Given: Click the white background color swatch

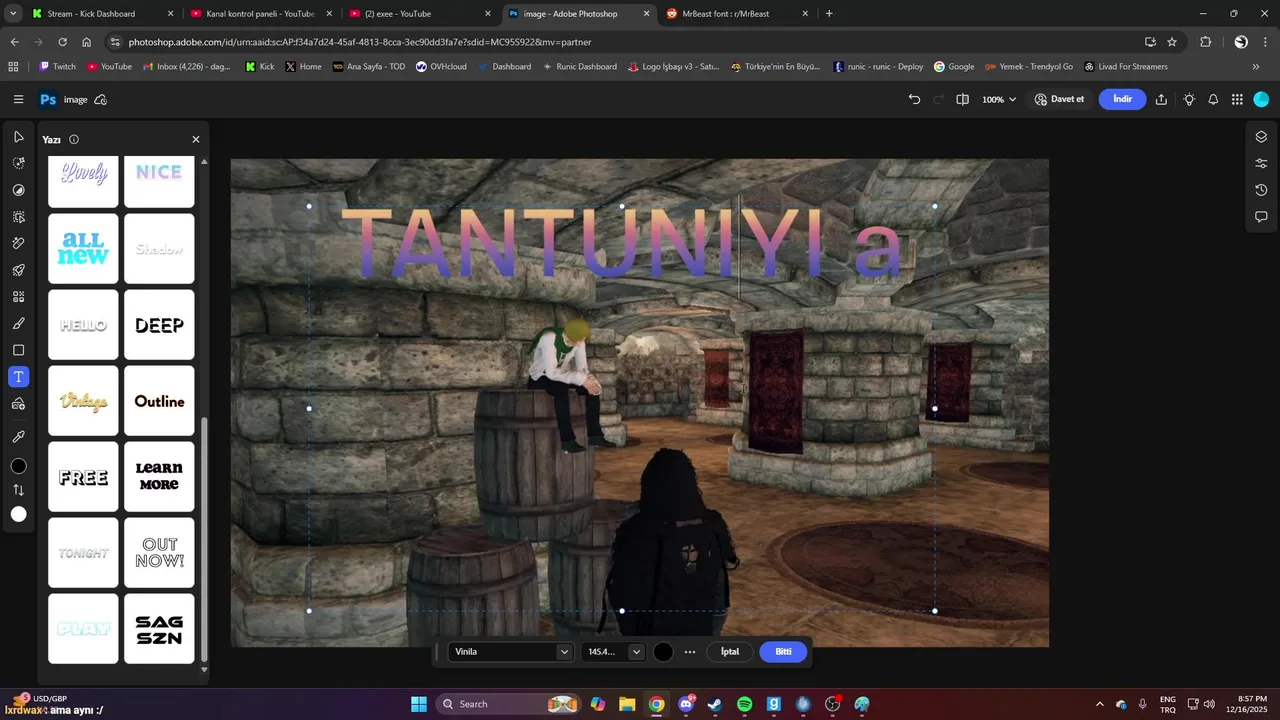Looking at the screenshot, I should click(18, 514).
